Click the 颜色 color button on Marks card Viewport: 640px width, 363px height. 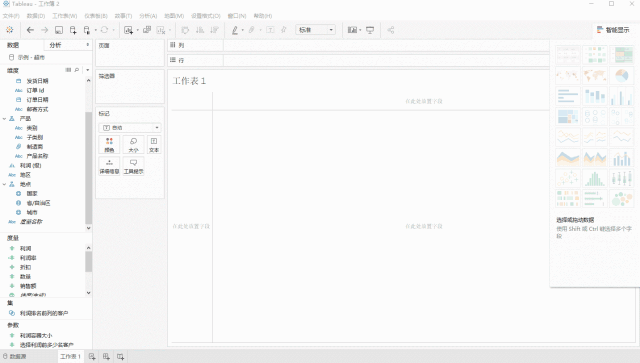109,145
